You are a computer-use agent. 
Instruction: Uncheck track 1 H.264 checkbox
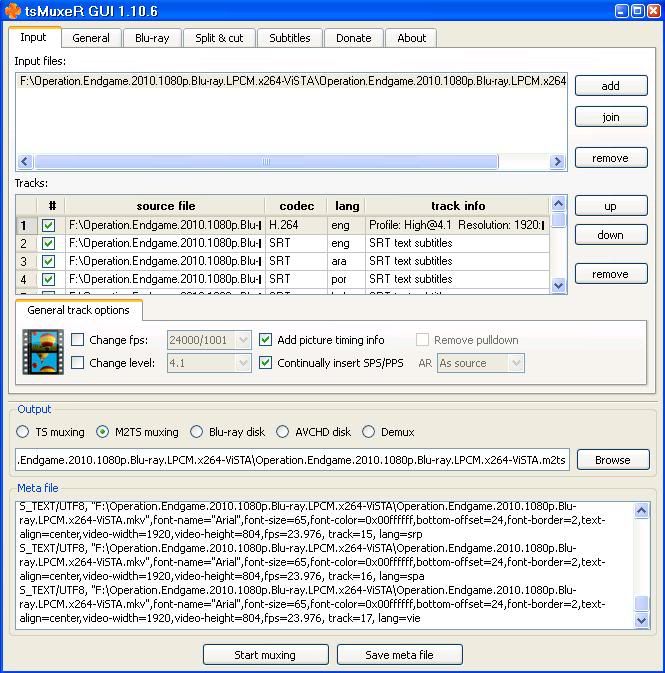49,225
